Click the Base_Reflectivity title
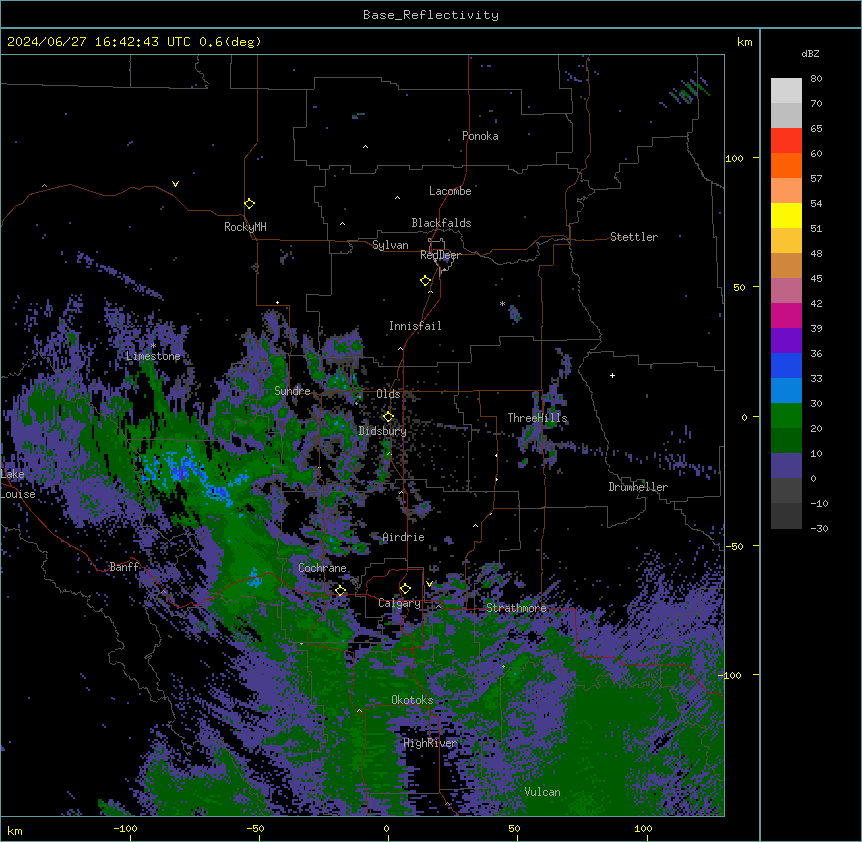This screenshot has width=862, height=842. (x=431, y=15)
